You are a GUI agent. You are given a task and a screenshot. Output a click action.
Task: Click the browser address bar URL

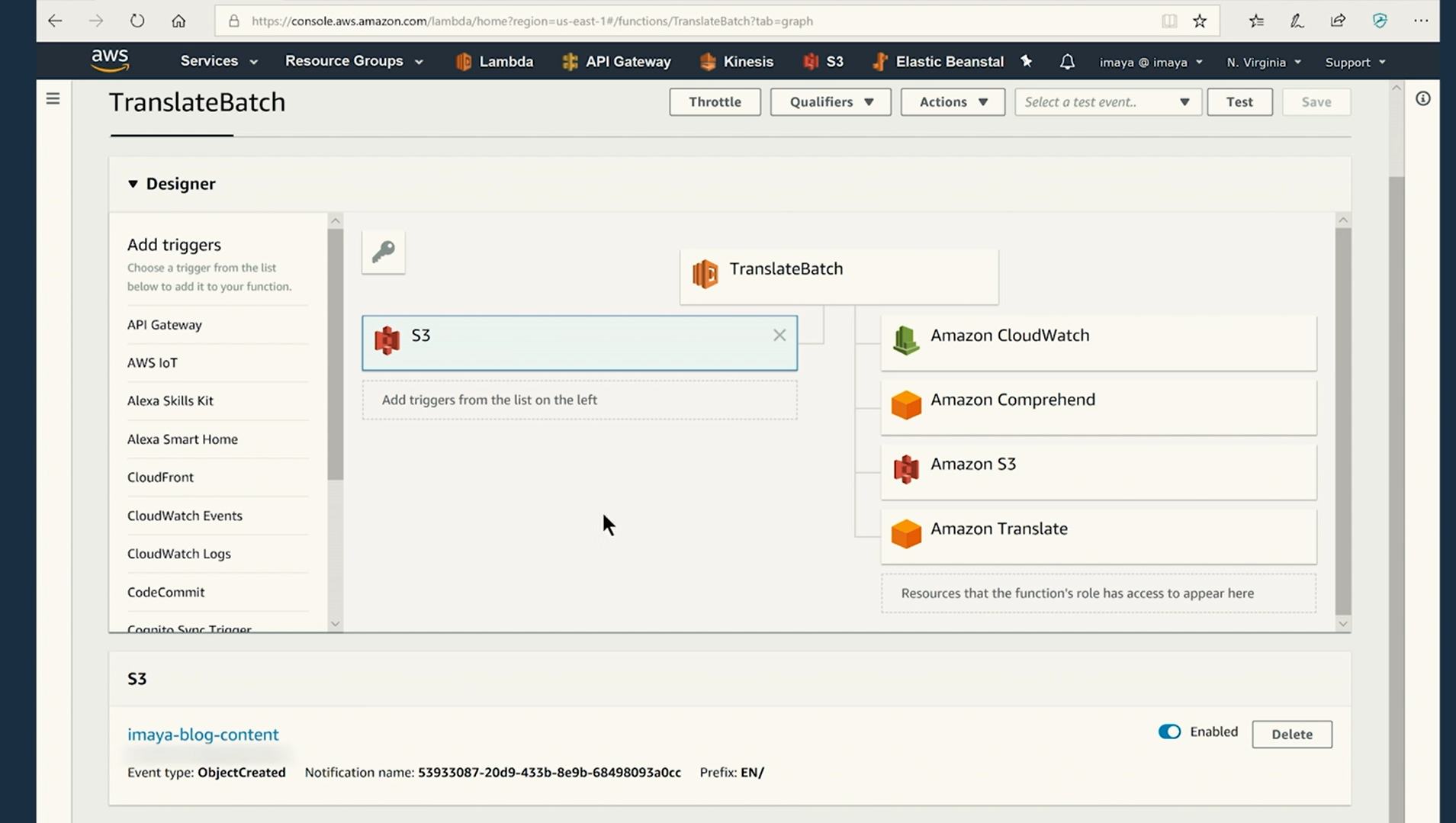(532, 21)
